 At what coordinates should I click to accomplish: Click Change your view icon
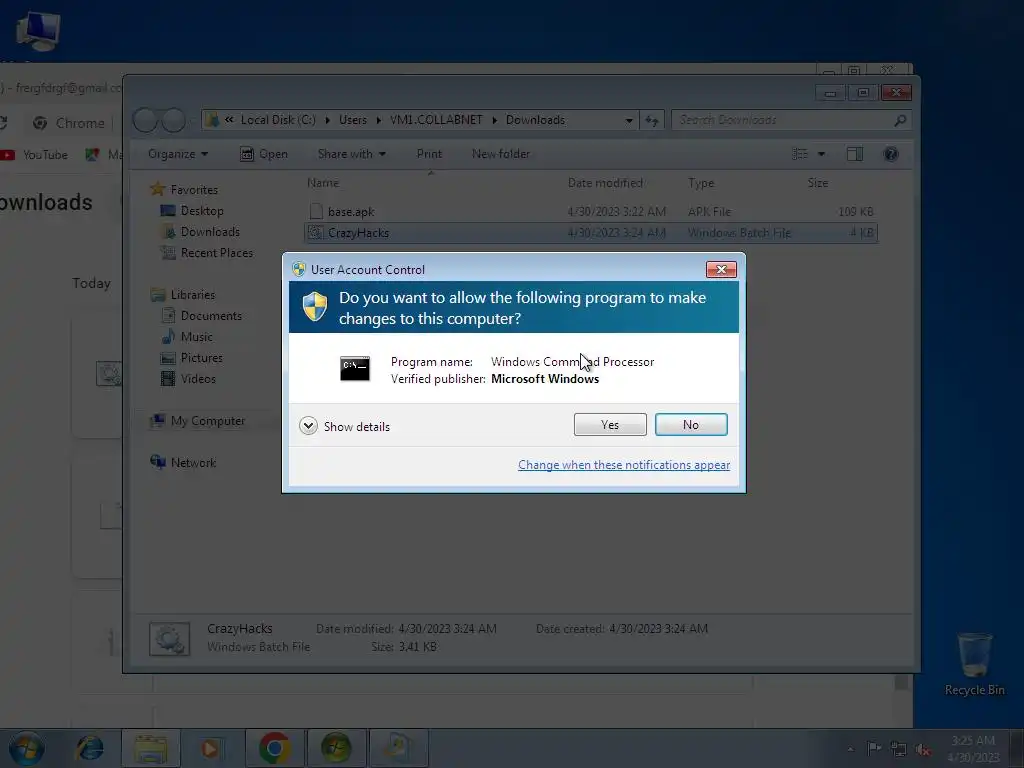click(800, 154)
